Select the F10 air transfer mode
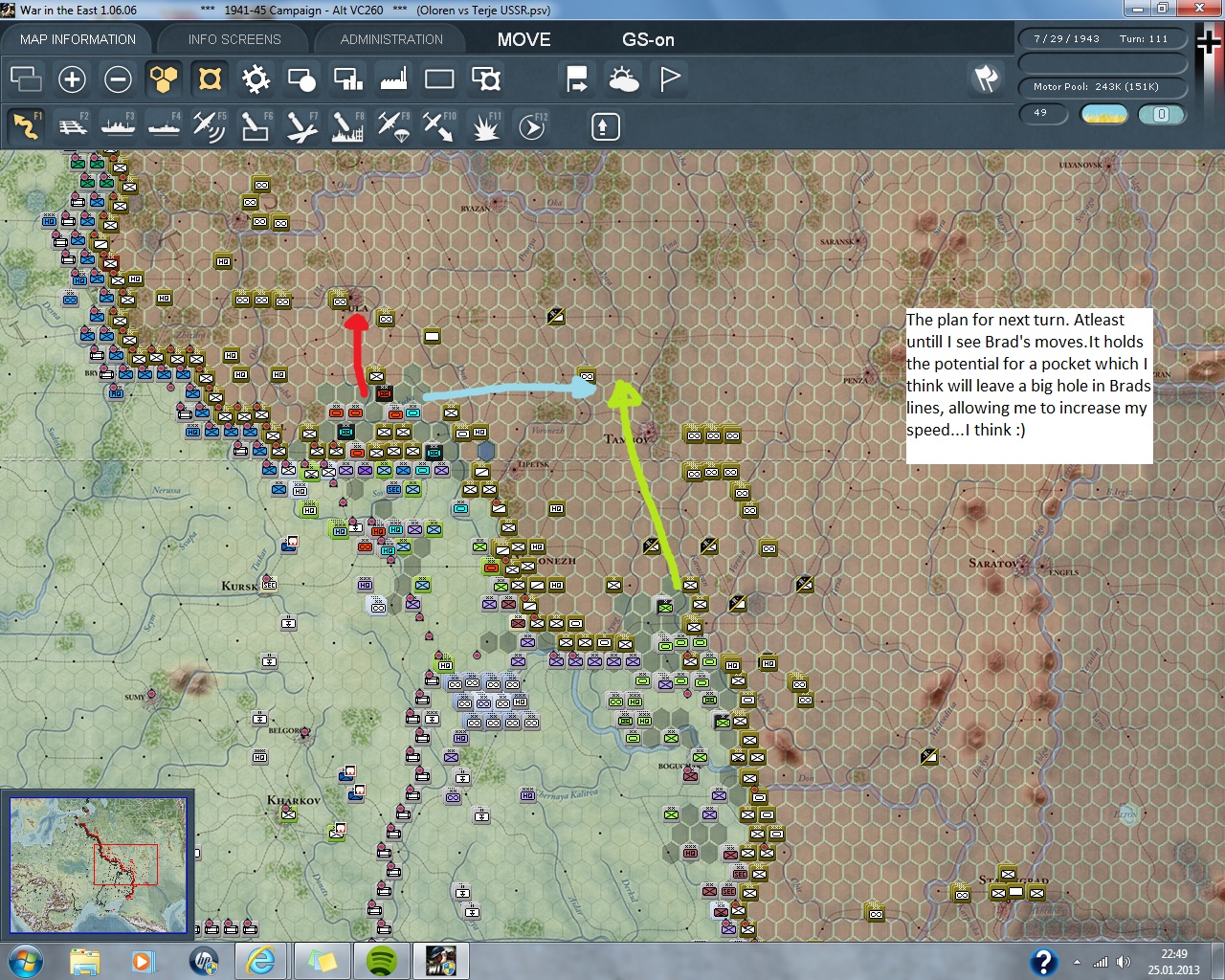Image resolution: width=1225 pixels, height=980 pixels. [439, 126]
